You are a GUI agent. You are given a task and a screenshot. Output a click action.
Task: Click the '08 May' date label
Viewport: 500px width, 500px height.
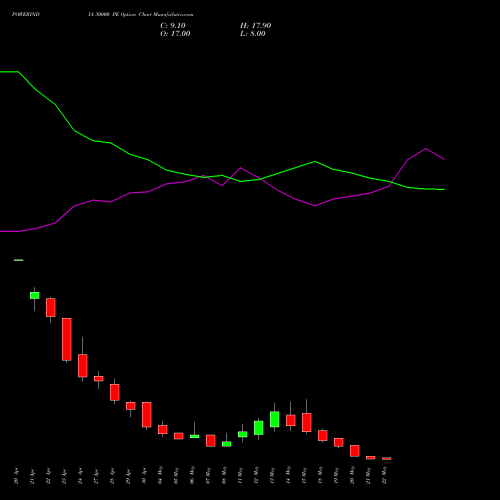224,475
